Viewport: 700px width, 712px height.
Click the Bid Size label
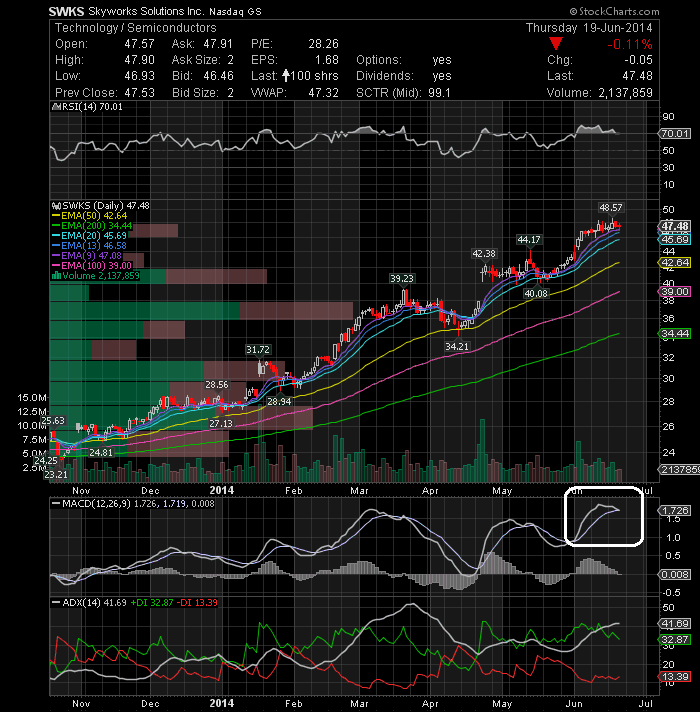(196, 93)
